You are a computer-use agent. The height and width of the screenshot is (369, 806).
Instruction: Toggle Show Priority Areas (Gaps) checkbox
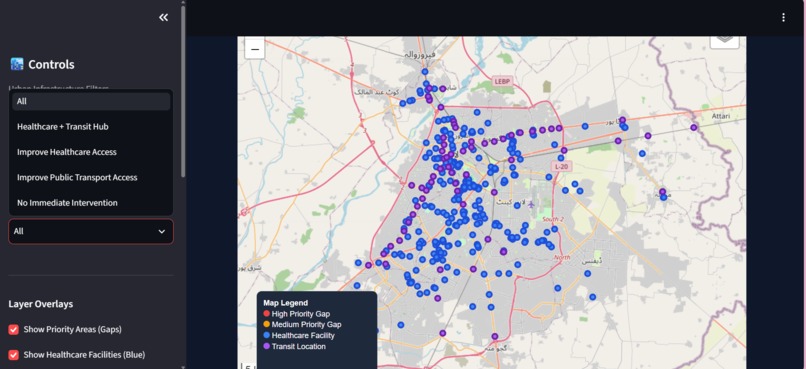[x=13, y=329]
